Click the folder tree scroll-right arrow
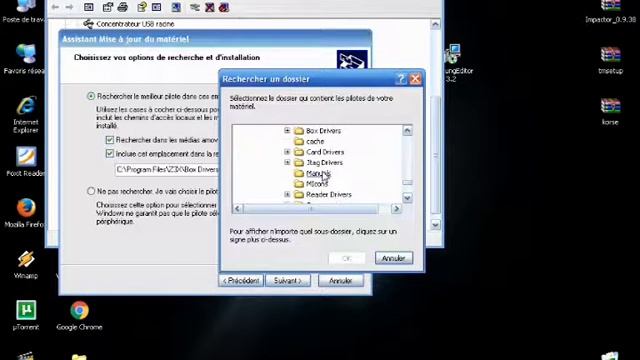The height and width of the screenshot is (360, 640). [x=396, y=209]
